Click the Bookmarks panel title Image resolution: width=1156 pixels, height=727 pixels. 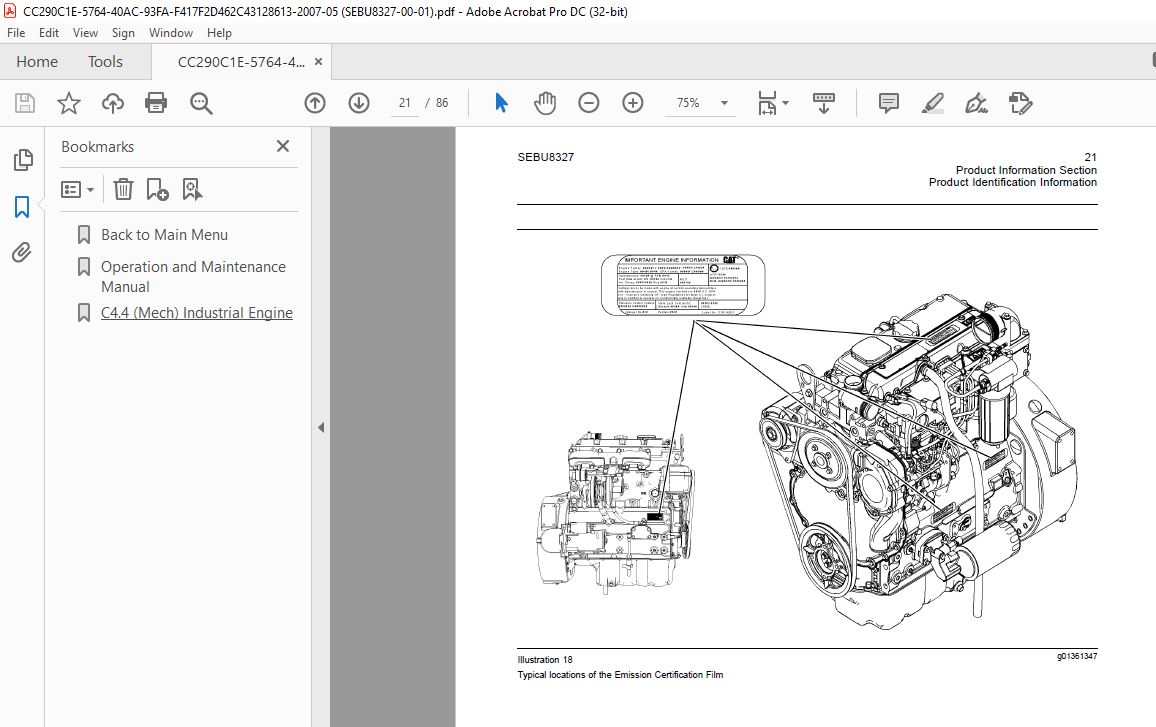tap(97, 147)
